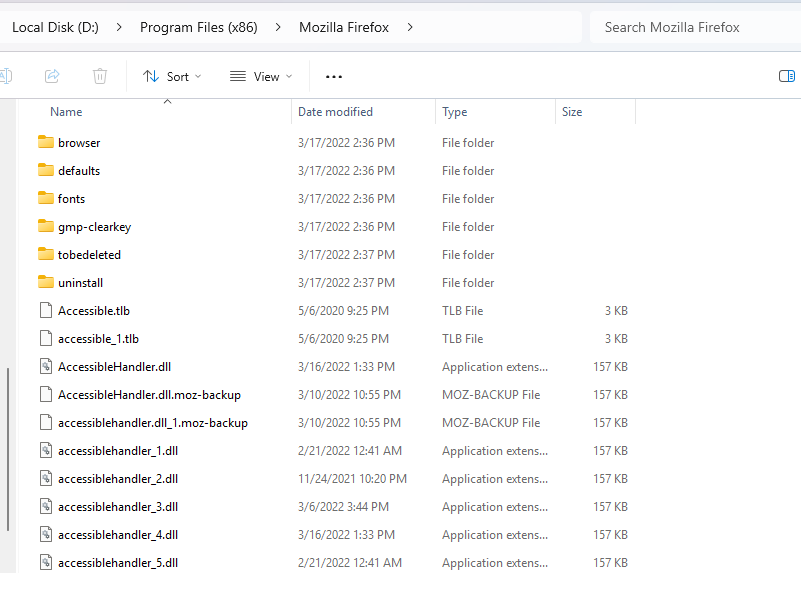Select the file name "accessiblehandler_3.dll"
The width and height of the screenshot is (801, 596).
pyautogui.click(x=118, y=507)
